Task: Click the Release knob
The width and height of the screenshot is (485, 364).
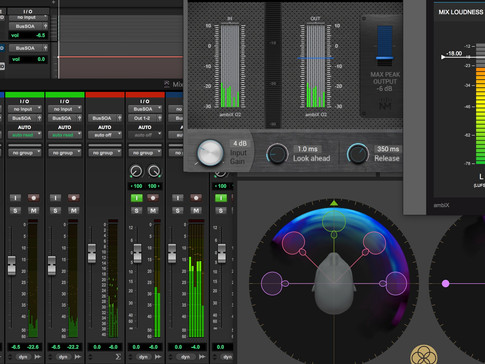Action: point(358,154)
